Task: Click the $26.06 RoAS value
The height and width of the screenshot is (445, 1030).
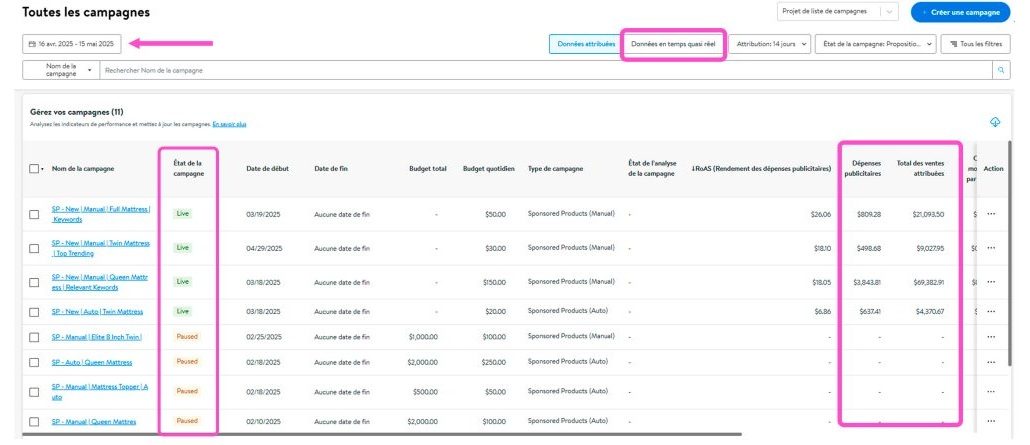Action: [x=821, y=214]
